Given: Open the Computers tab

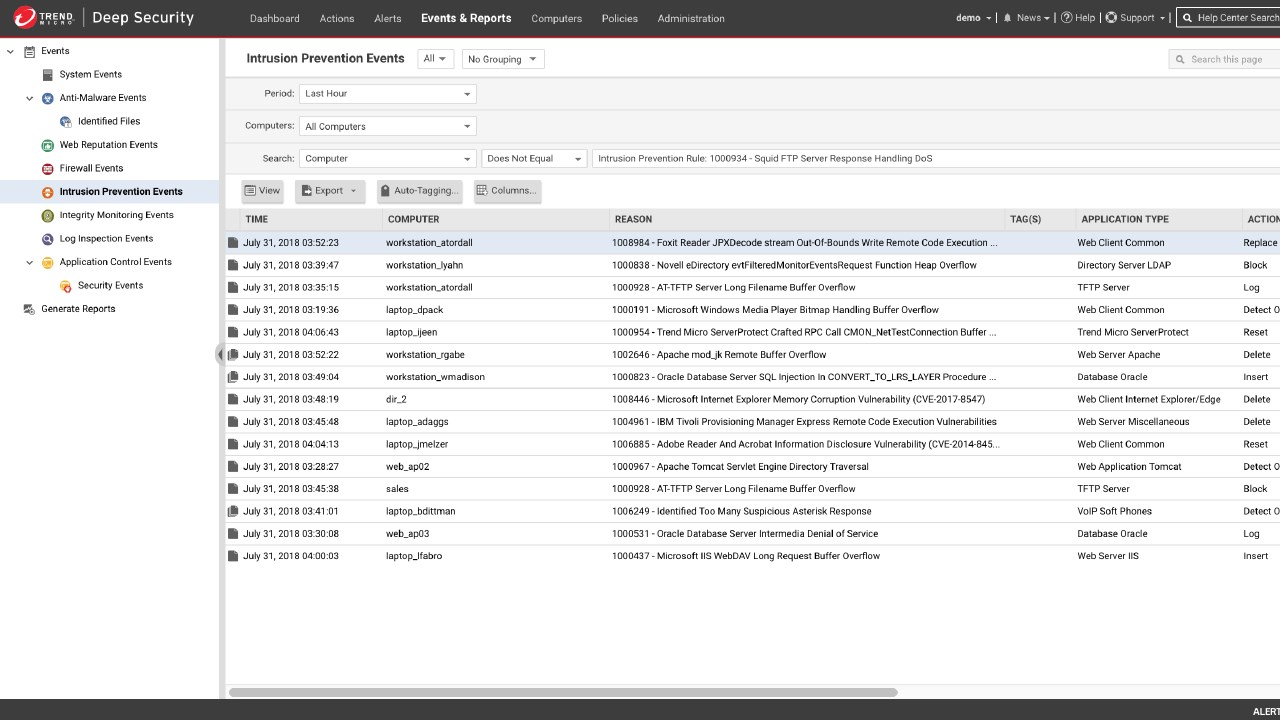Looking at the screenshot, I should (557, 18).
